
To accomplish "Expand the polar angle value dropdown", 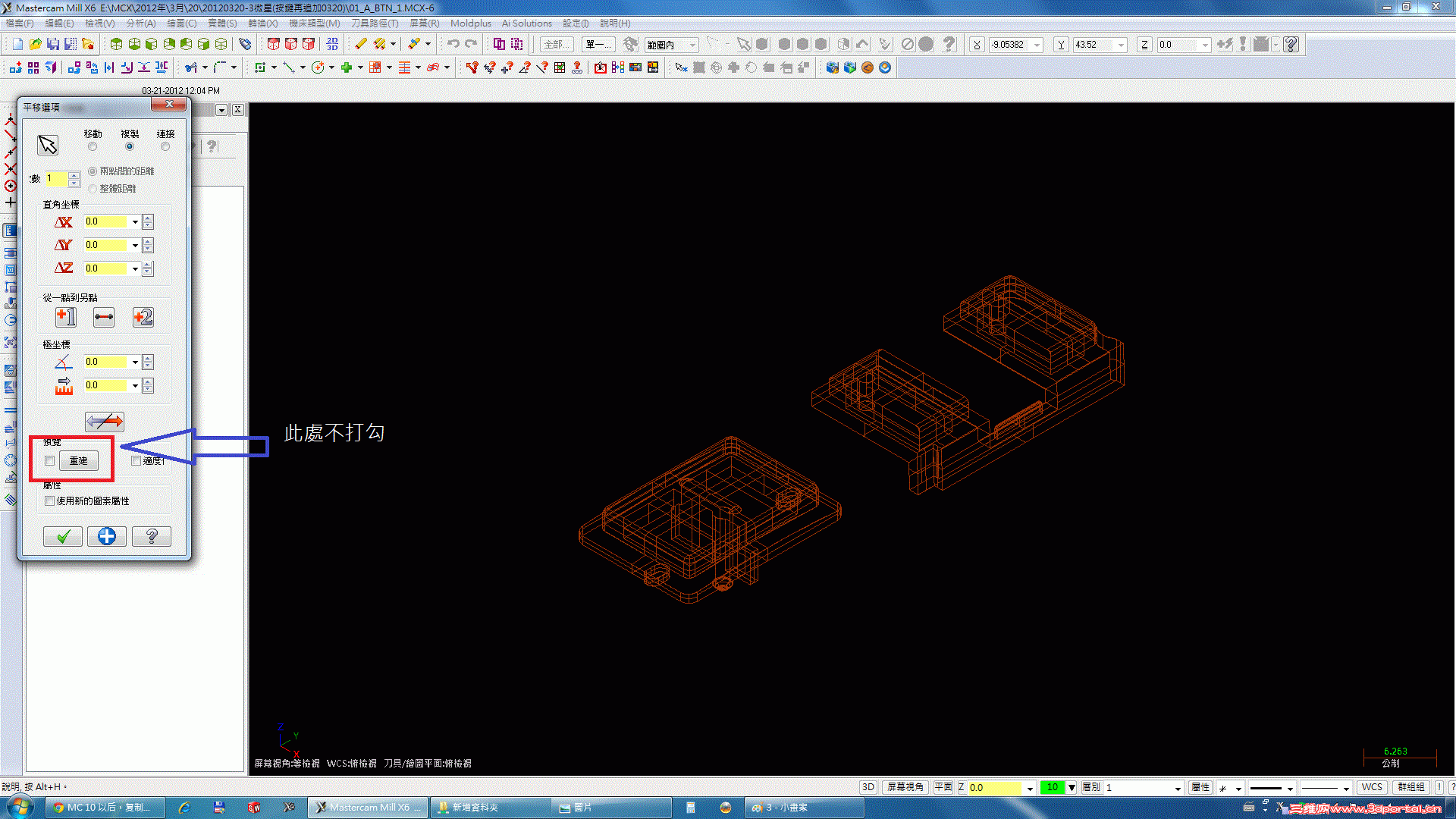I will [135, 362].
